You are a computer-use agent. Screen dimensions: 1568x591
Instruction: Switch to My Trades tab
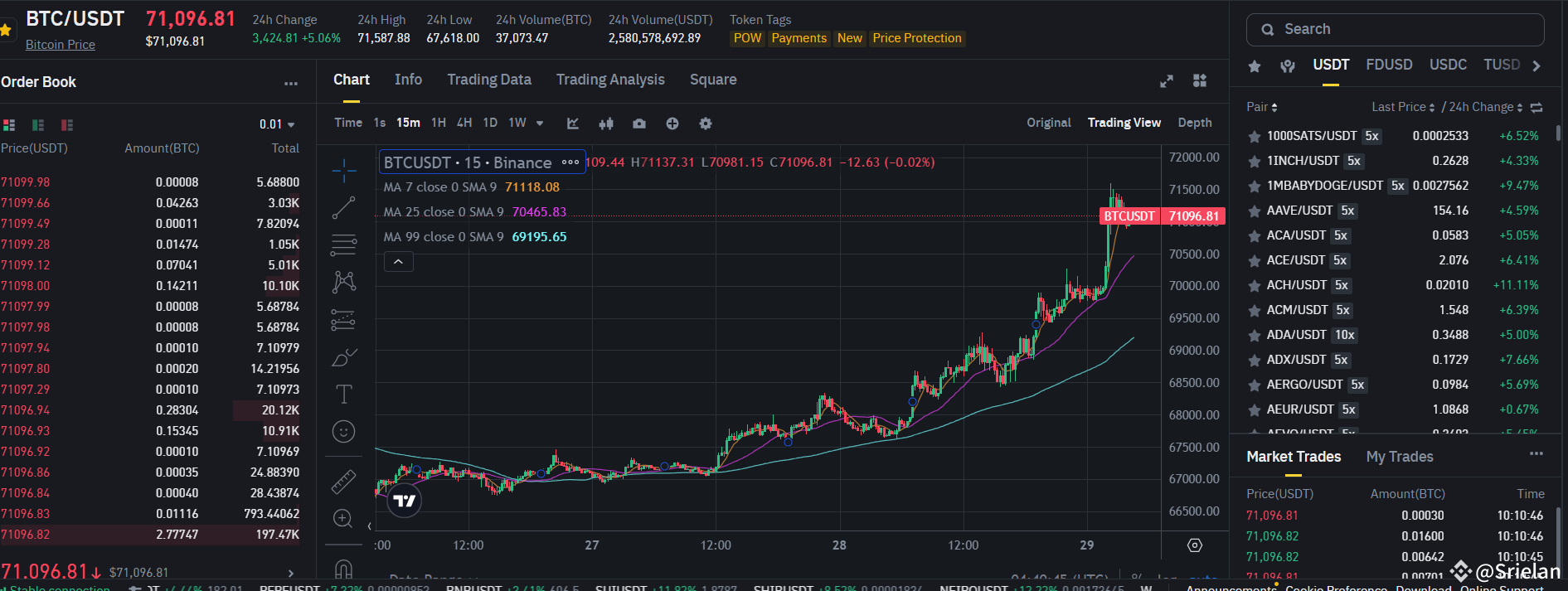pos(1400,457)
